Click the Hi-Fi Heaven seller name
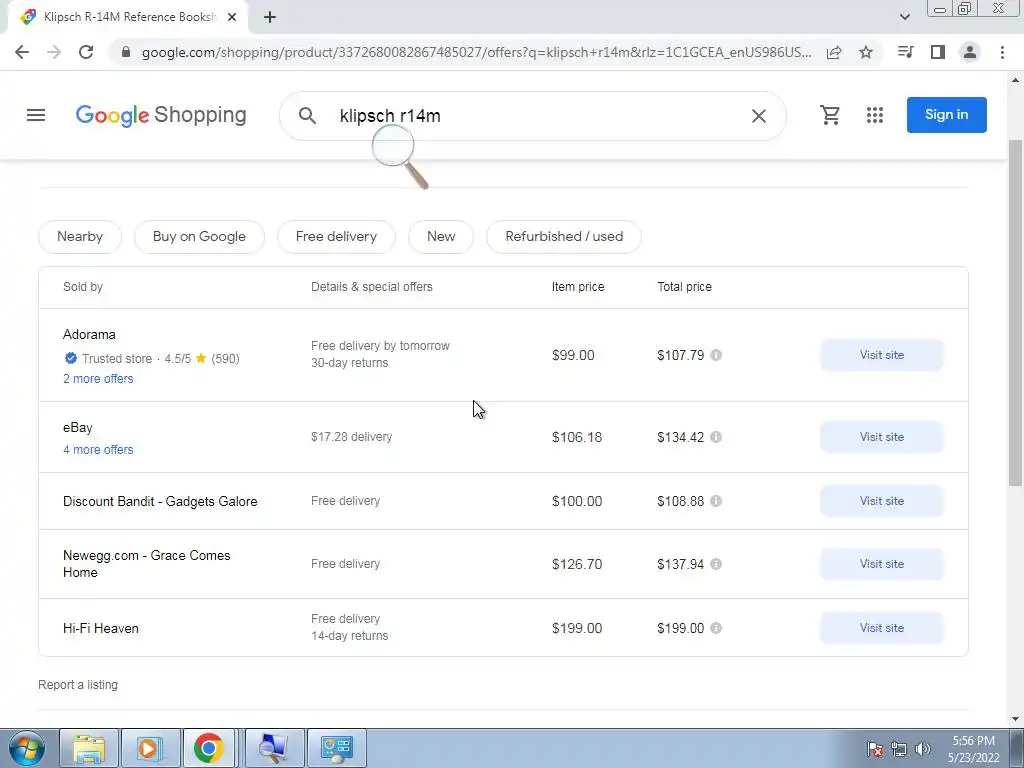1024x768 pixels. coord(101,628)
